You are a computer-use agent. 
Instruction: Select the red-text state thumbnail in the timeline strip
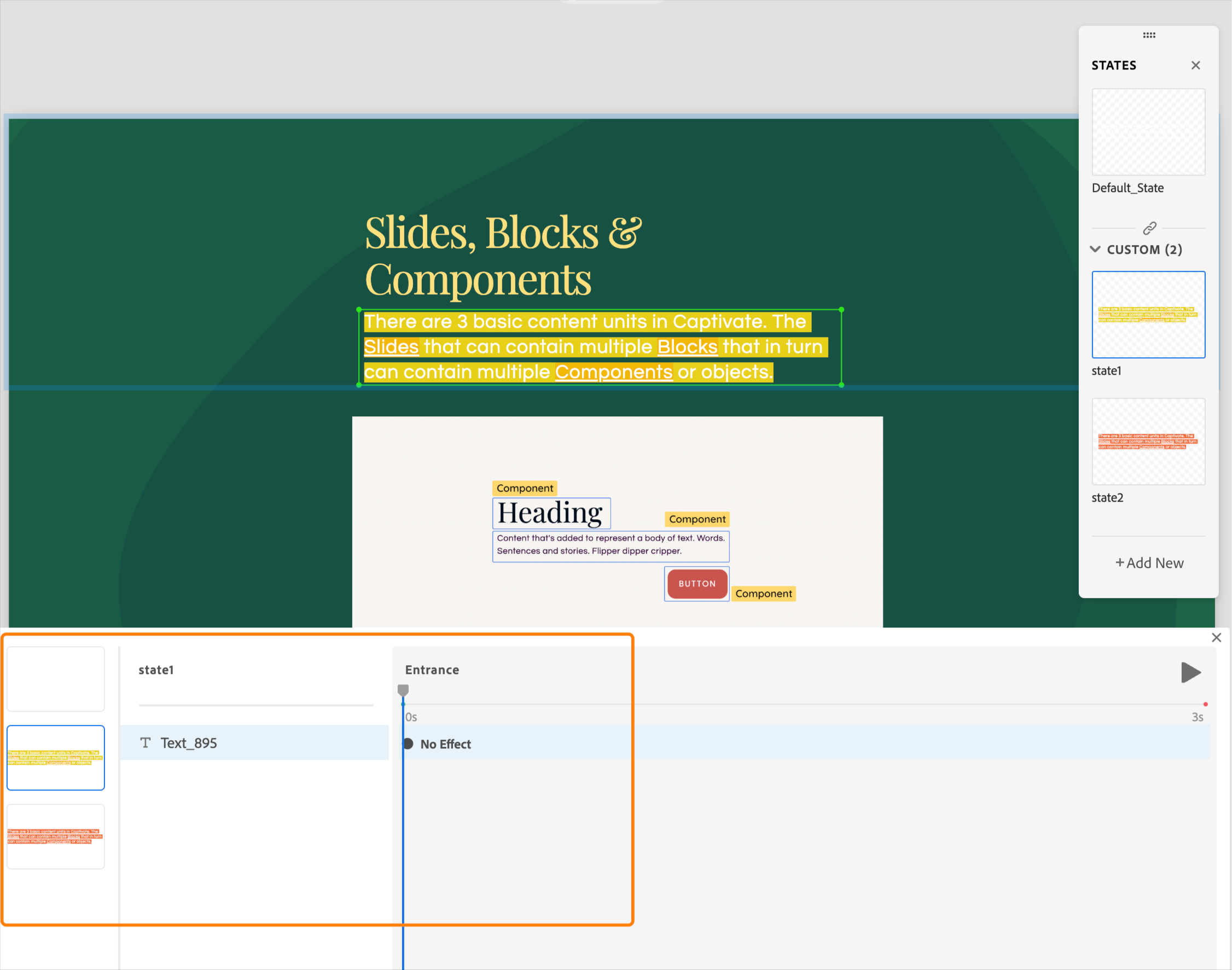(x=56, y=837)
